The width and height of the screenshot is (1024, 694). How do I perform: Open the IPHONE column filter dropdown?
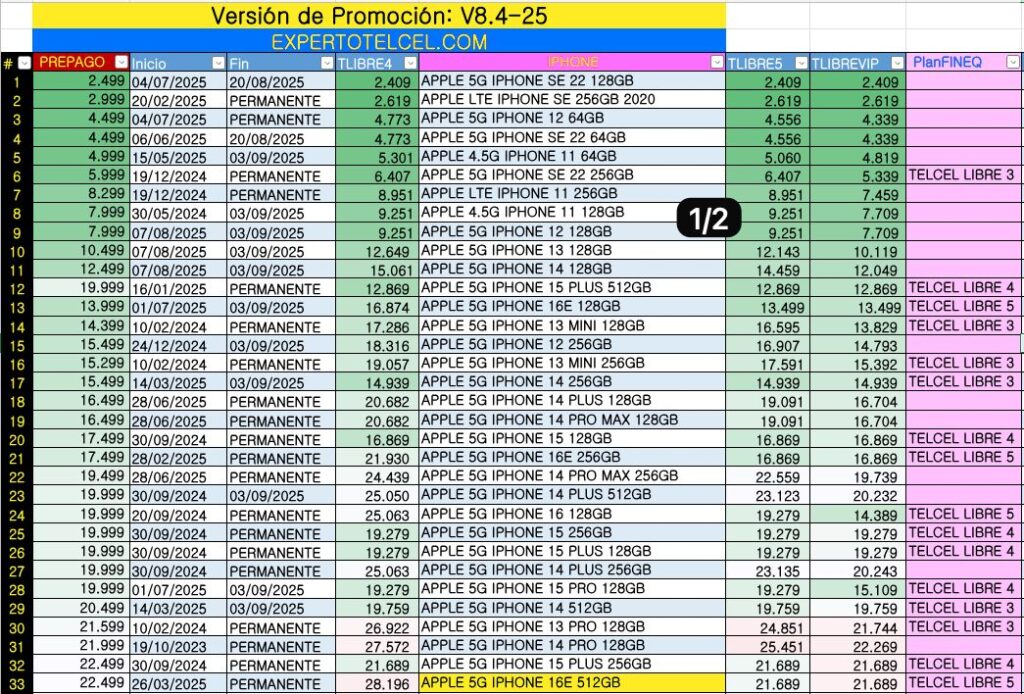coord(717,62)
